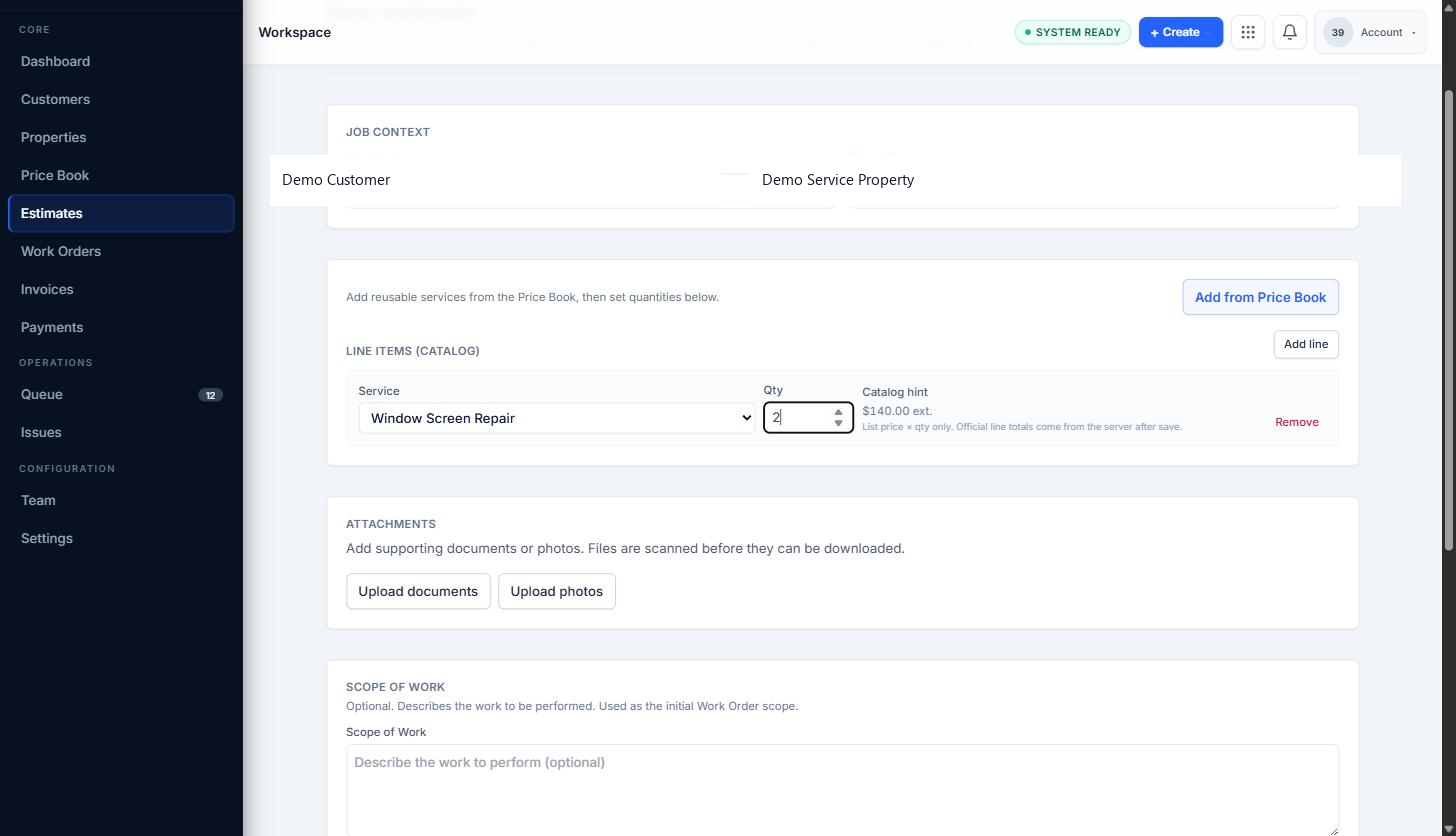Decrease Qty with the down arrow

pyautogui.click(x=839, y=424)
